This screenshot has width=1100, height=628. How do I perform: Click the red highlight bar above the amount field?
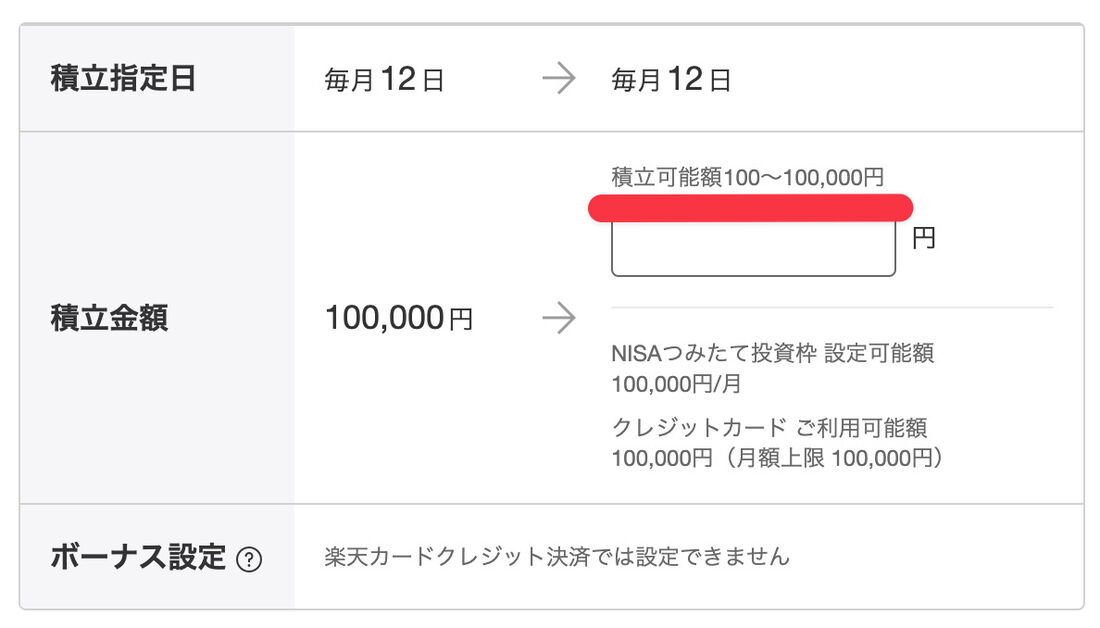pos(752,206)
